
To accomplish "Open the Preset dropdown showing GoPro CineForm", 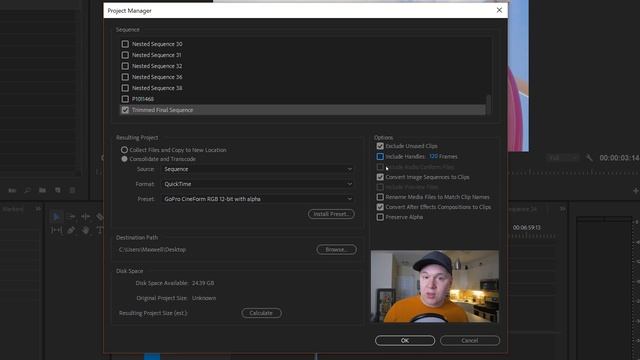I will coord(258,199).
